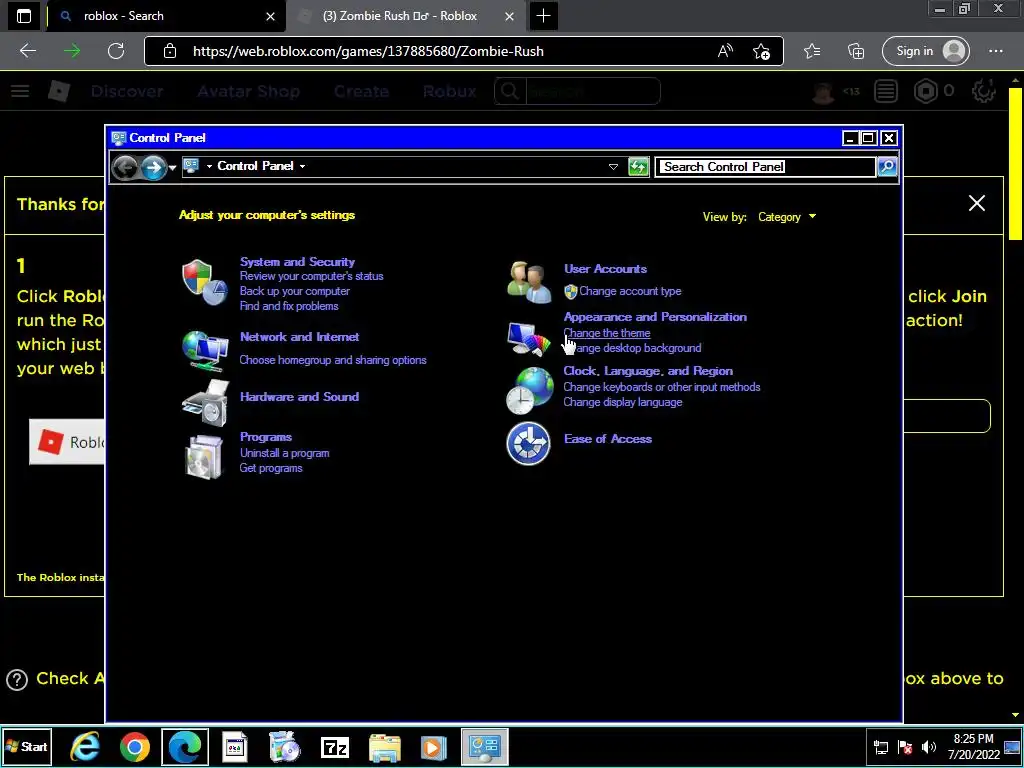The height and width of the screenshot is (768, 1024).
Task: Open Robux balance icon in Roblox header
Action: (925, 91)
